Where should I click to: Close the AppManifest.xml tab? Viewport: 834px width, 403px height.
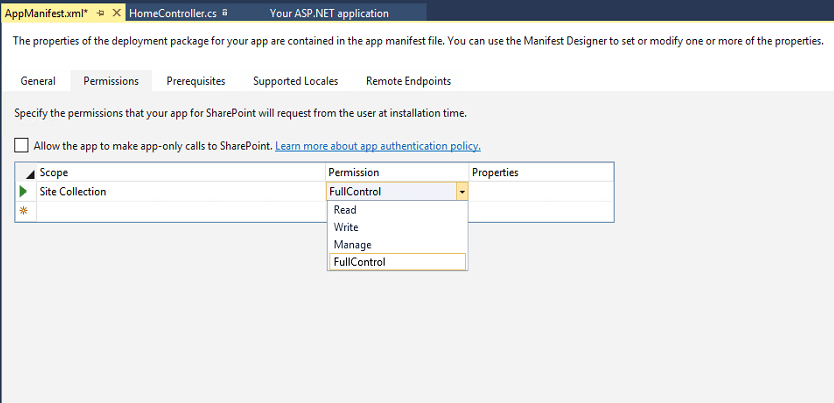click(x=116, y=13)
